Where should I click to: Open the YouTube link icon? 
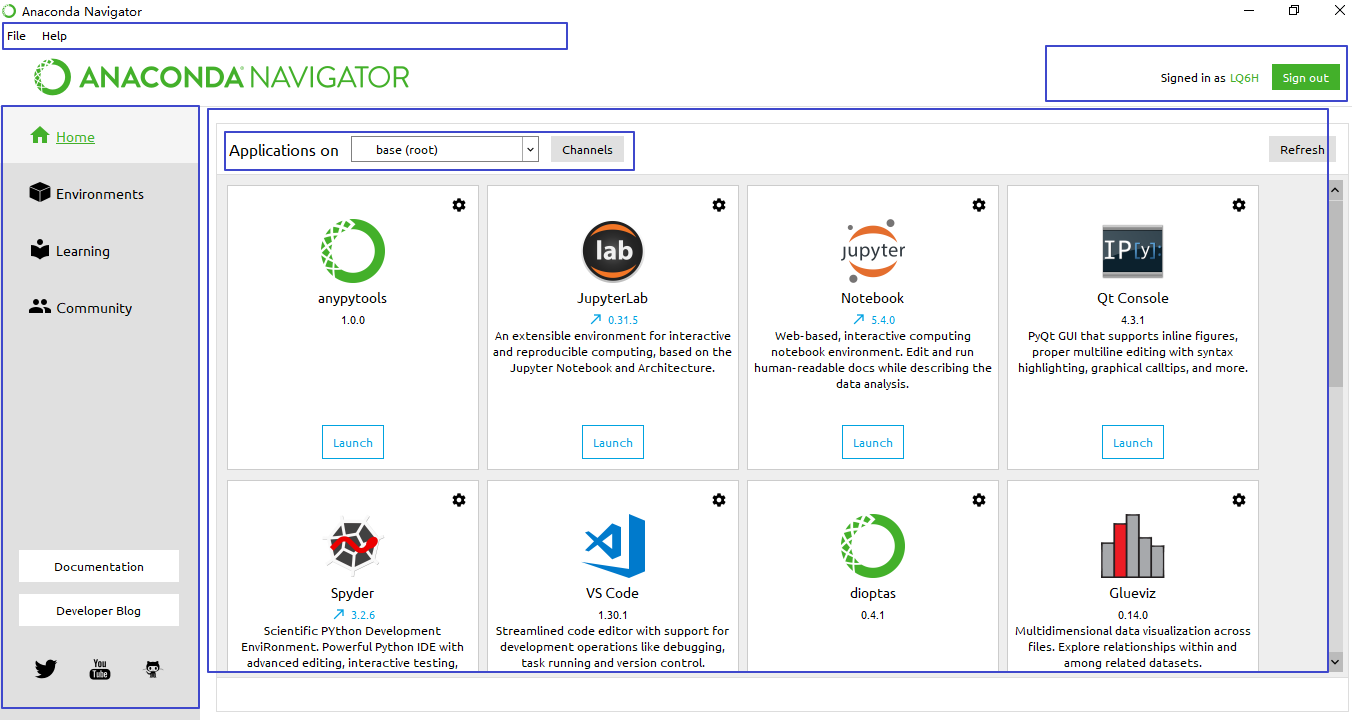100,669
